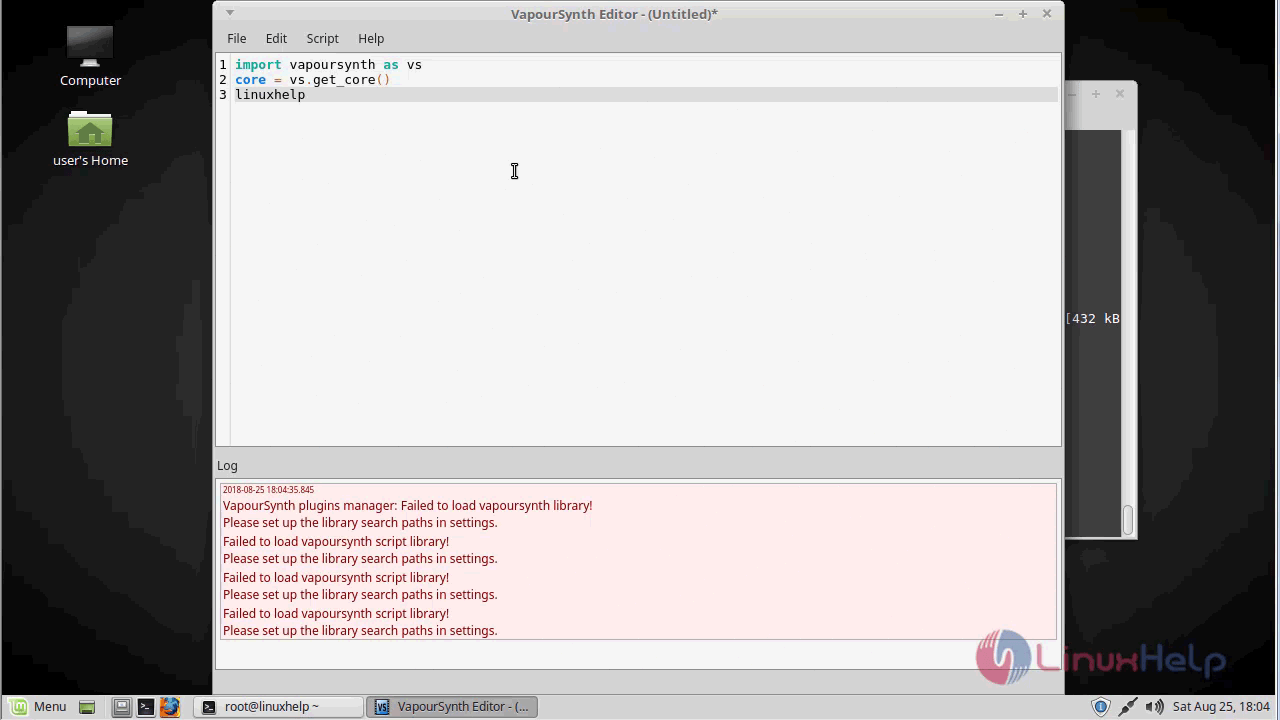The height and width of the screenshot is (720, 1280).
Task: Open the Computer desktop icon
Action: point(90,56)
